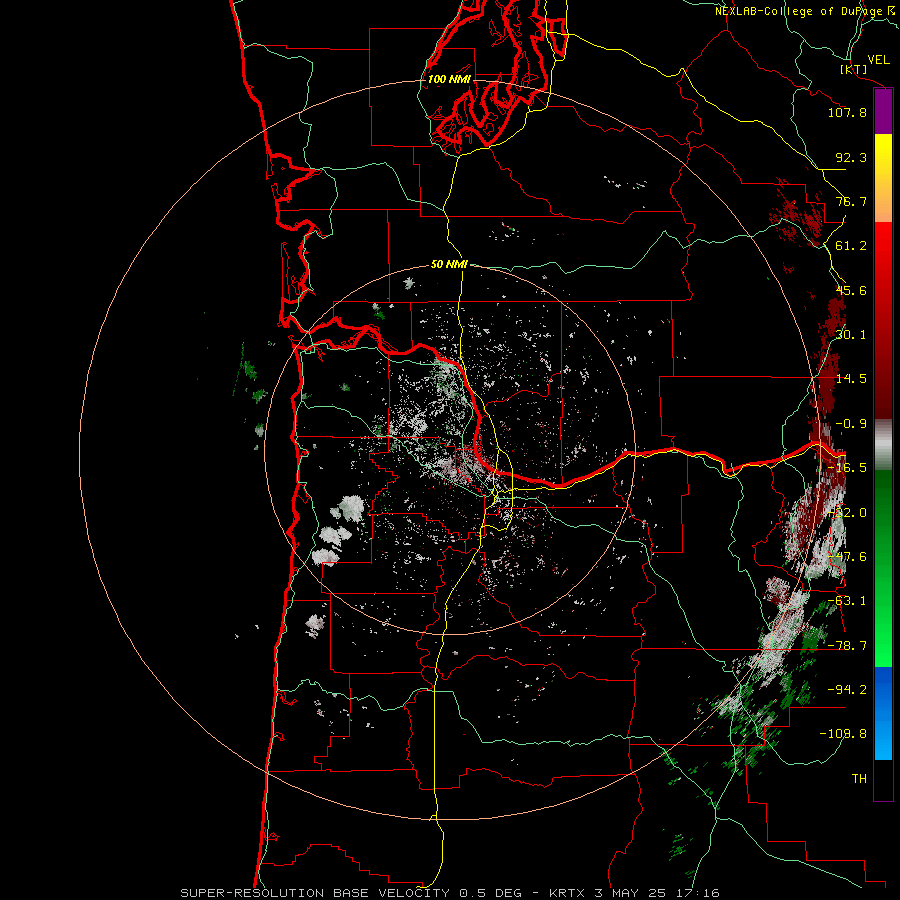This screenshot has height=900, width=900.
Task: Click the 45.6 legend value
Action: (x=851, y=290)
